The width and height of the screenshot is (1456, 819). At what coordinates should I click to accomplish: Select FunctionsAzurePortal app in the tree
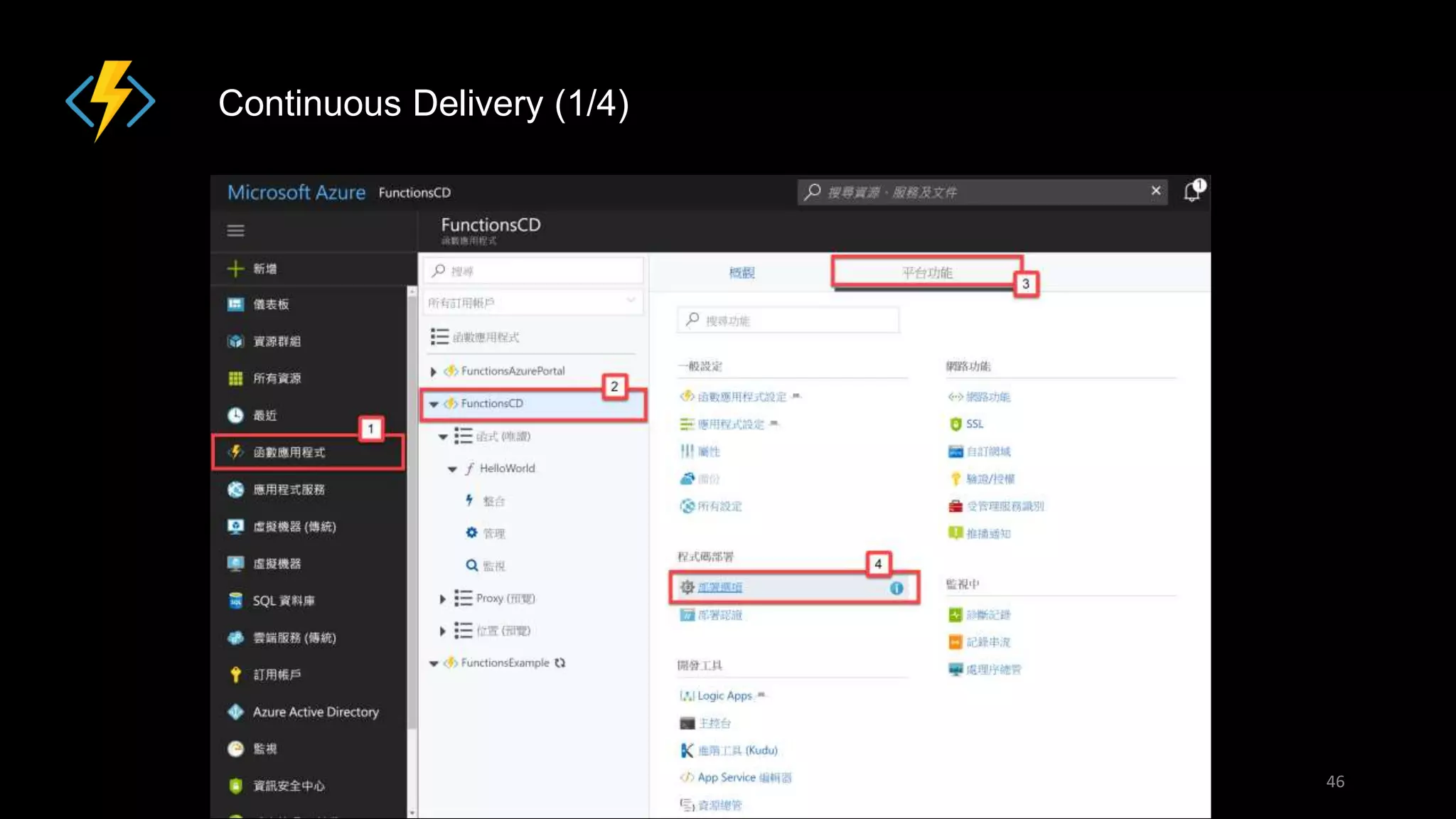point(512,371)
